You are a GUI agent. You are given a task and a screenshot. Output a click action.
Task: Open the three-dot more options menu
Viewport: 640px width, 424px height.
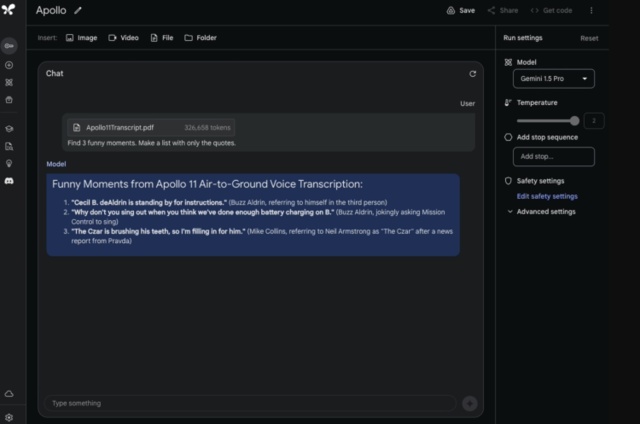coord(591,10)
